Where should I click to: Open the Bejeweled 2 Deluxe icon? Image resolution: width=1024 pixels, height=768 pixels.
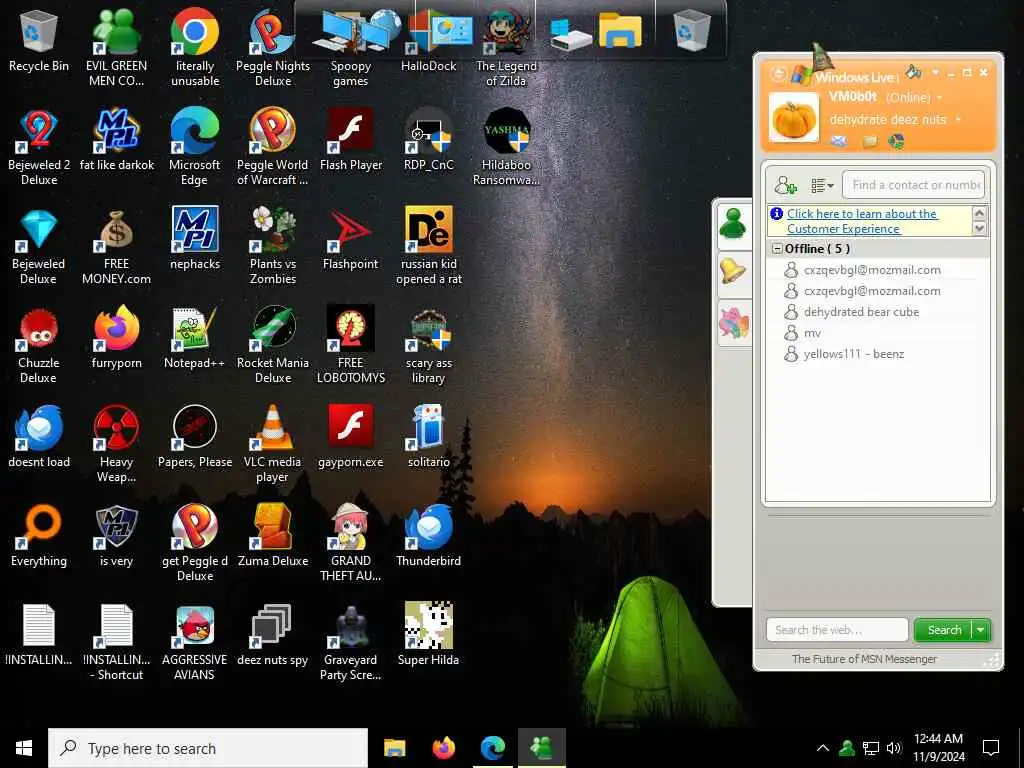(39, 147)
